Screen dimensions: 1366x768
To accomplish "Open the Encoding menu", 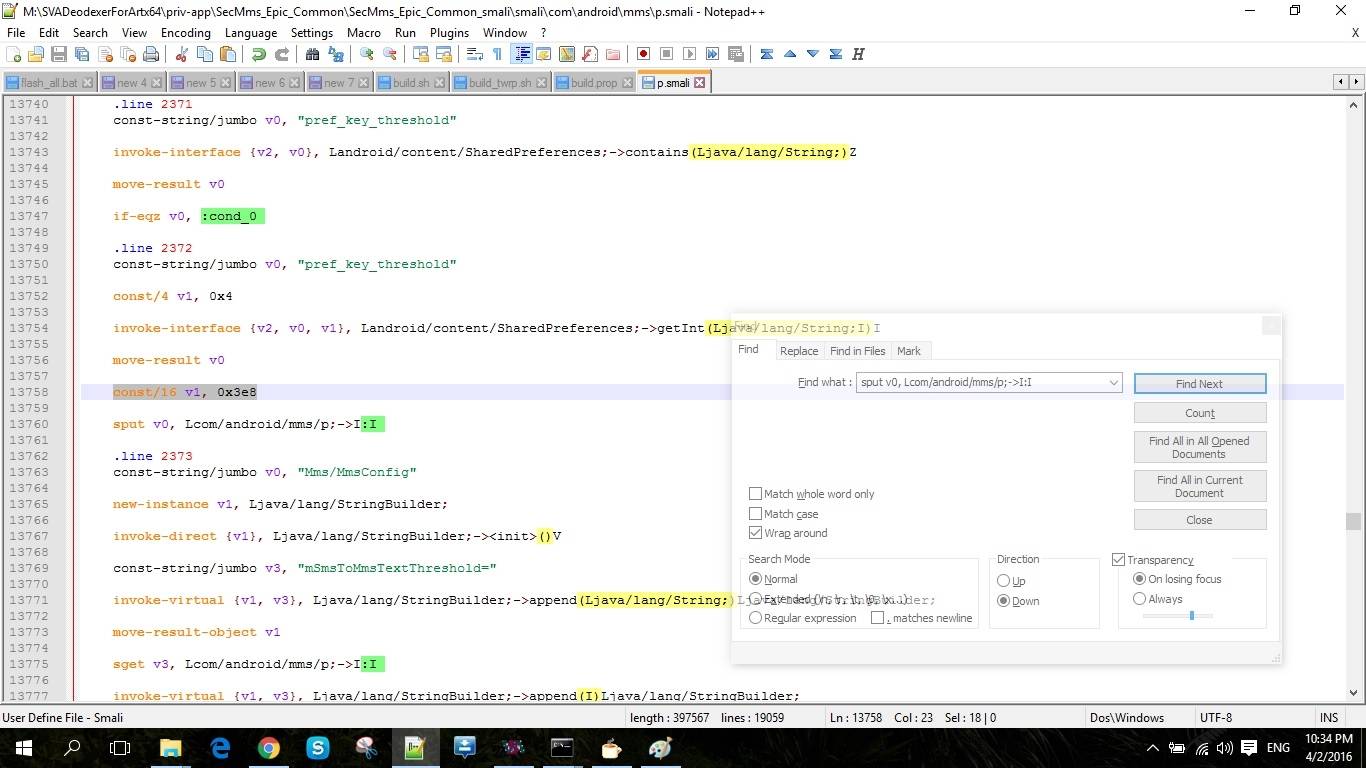I will (x=185, y=32).
